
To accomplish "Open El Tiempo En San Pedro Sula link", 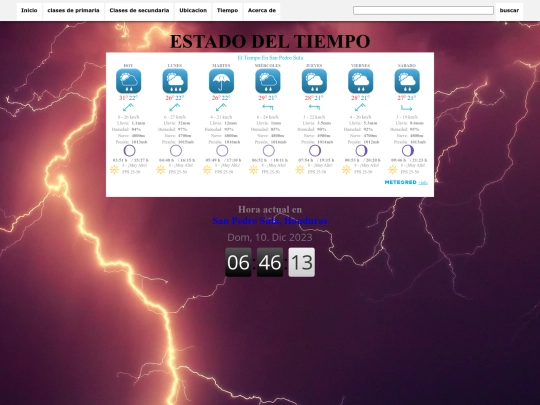I will point(270,58).
